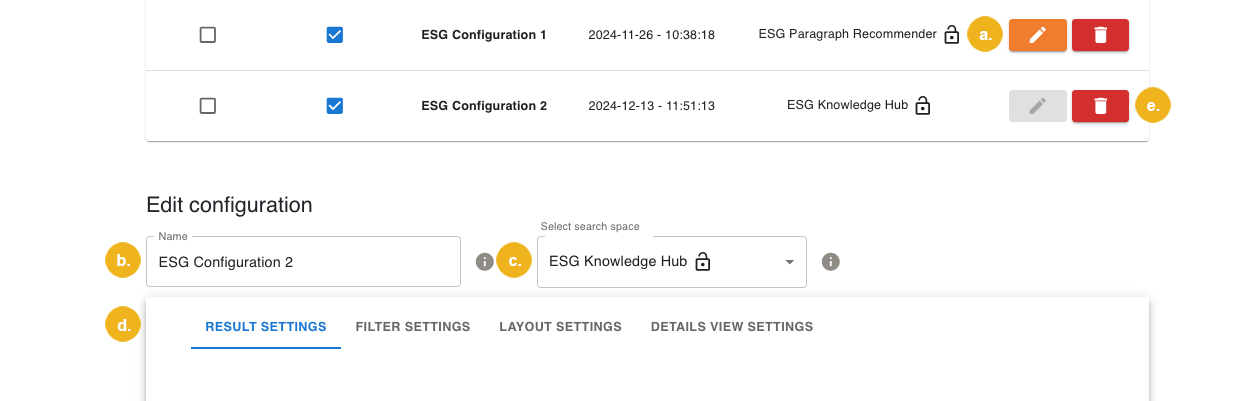Select the Result Settings tab

pos(266,327)
